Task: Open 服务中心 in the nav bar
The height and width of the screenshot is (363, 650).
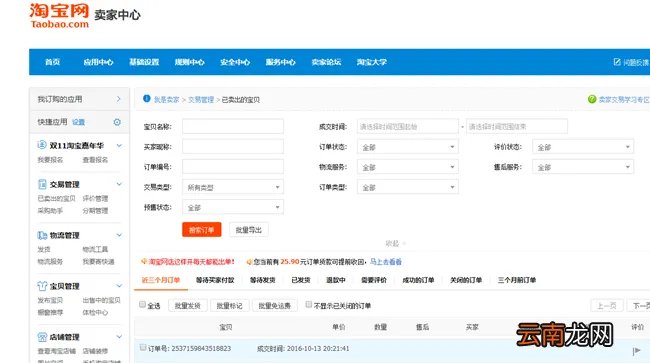Action: (281, 62)
